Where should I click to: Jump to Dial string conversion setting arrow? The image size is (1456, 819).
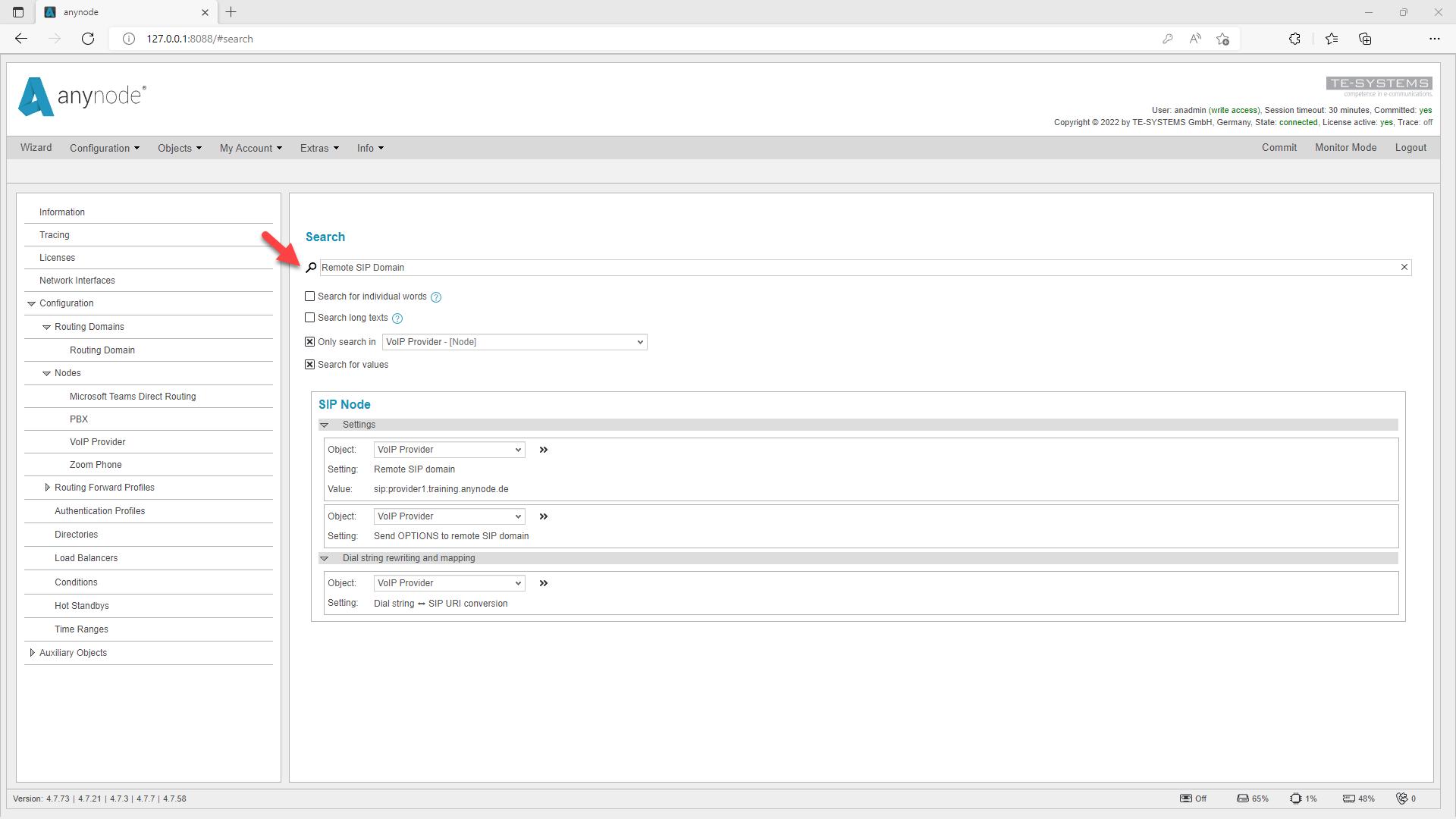pos(543,583)
